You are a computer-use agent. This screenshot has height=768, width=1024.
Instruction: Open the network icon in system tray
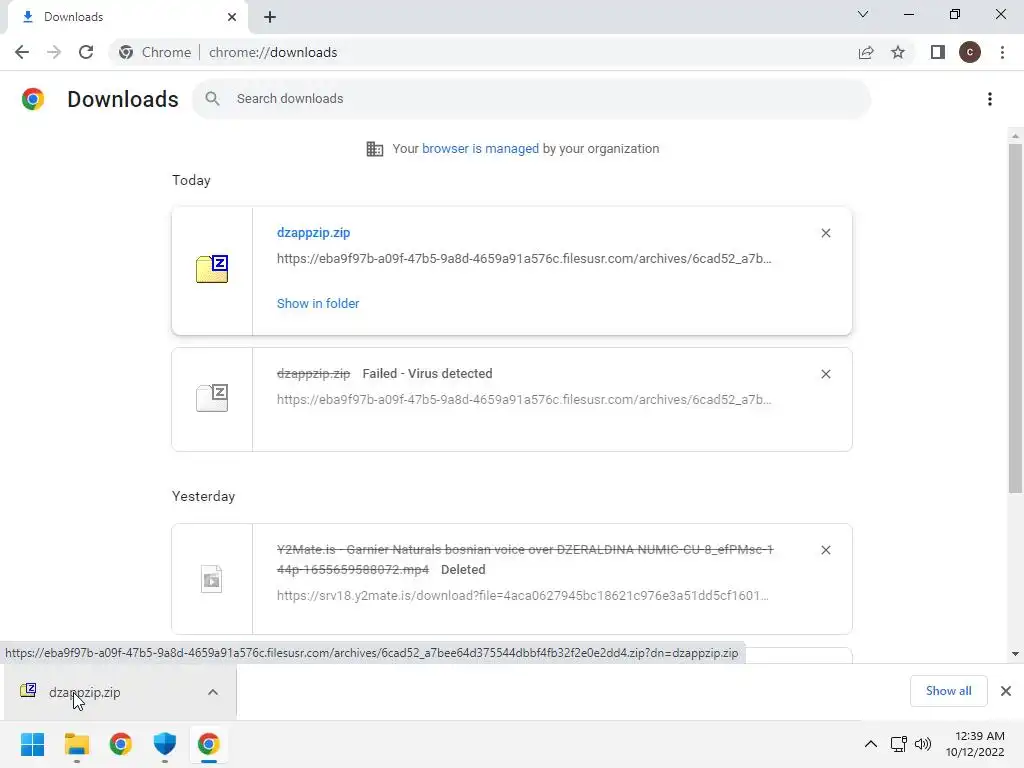(899, 744)
